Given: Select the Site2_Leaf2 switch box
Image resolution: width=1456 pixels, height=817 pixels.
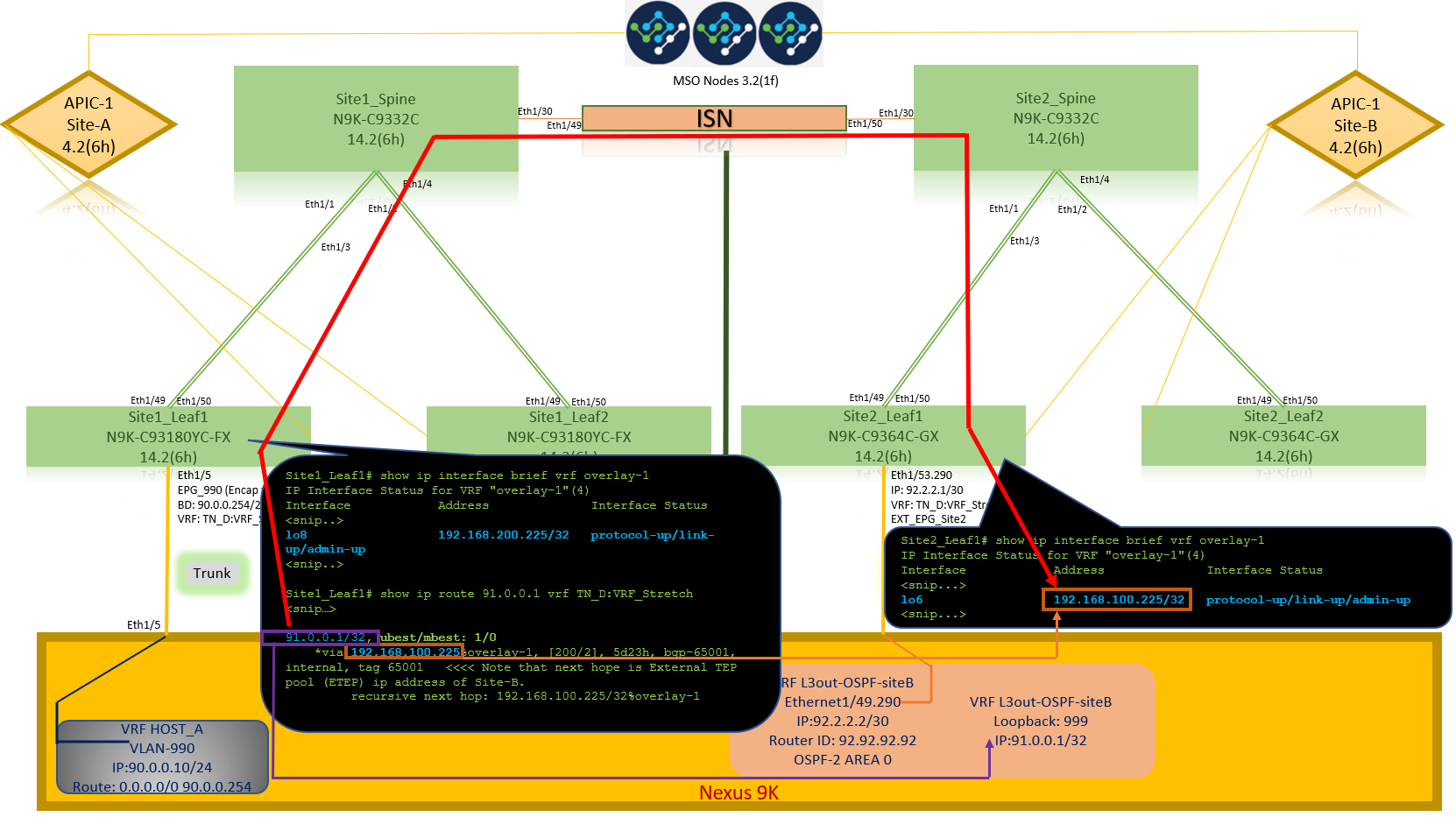Looking at the screenshot, I should tap(1283, 435).
